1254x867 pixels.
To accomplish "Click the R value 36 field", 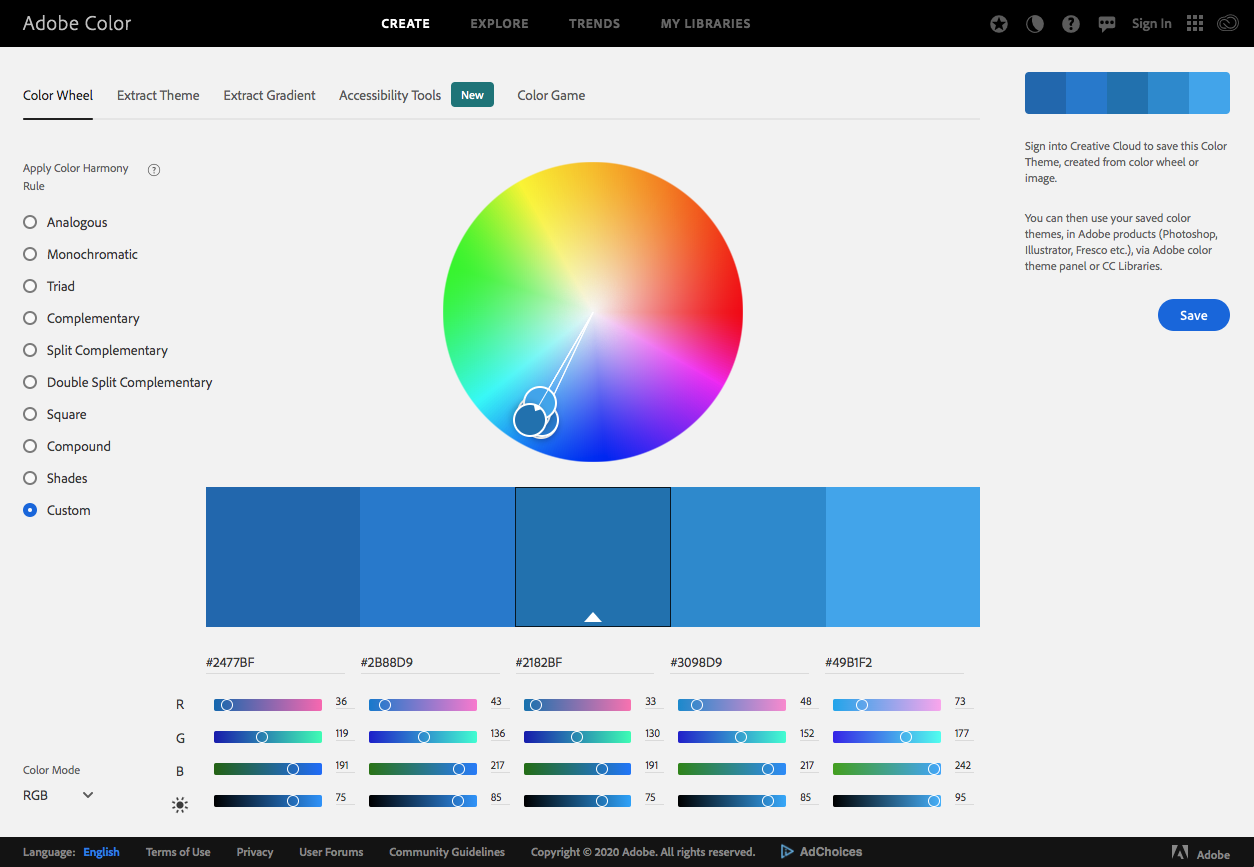I will (x=344, y=702).
